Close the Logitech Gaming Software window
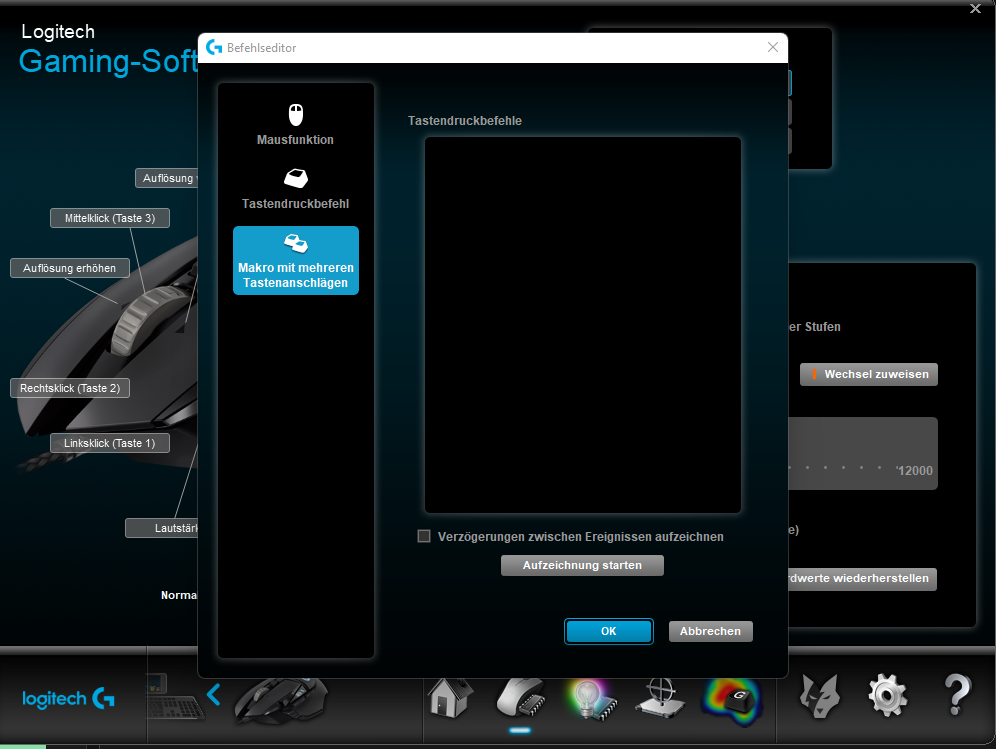Screen dimensions: 996x749 click(x=975, y=8)
